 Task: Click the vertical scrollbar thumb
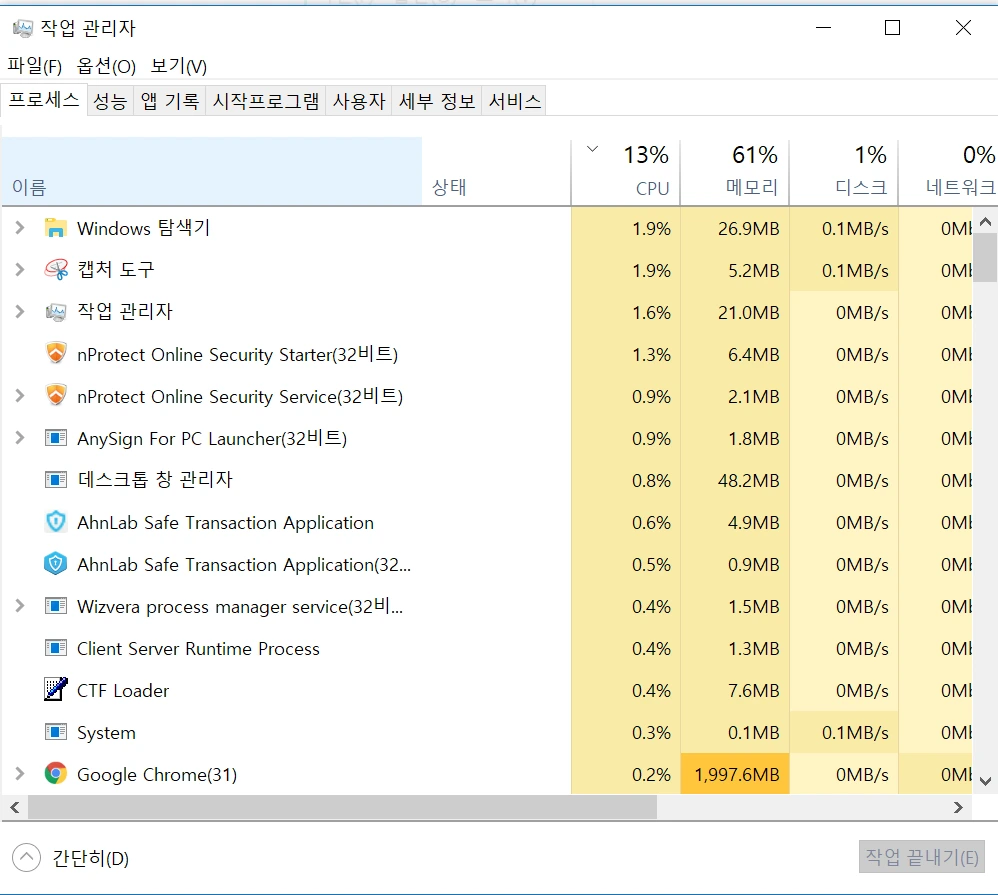tap(985, 258)
